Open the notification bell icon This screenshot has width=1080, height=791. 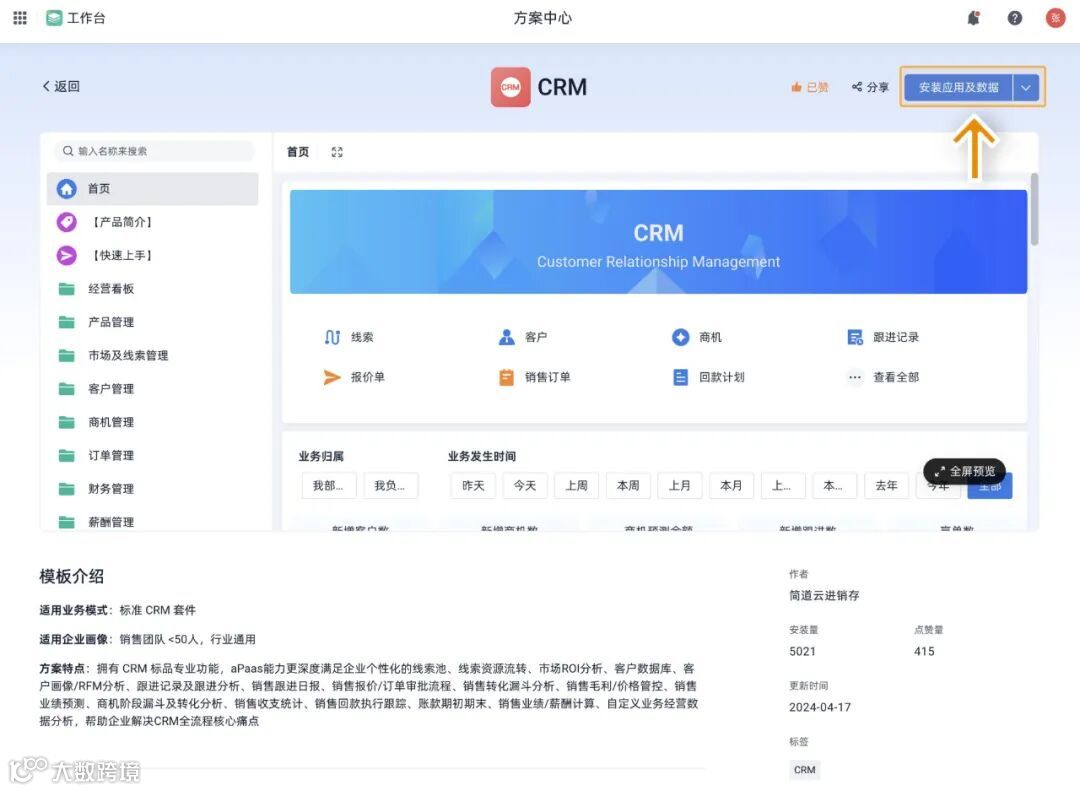tap(973, 18)
